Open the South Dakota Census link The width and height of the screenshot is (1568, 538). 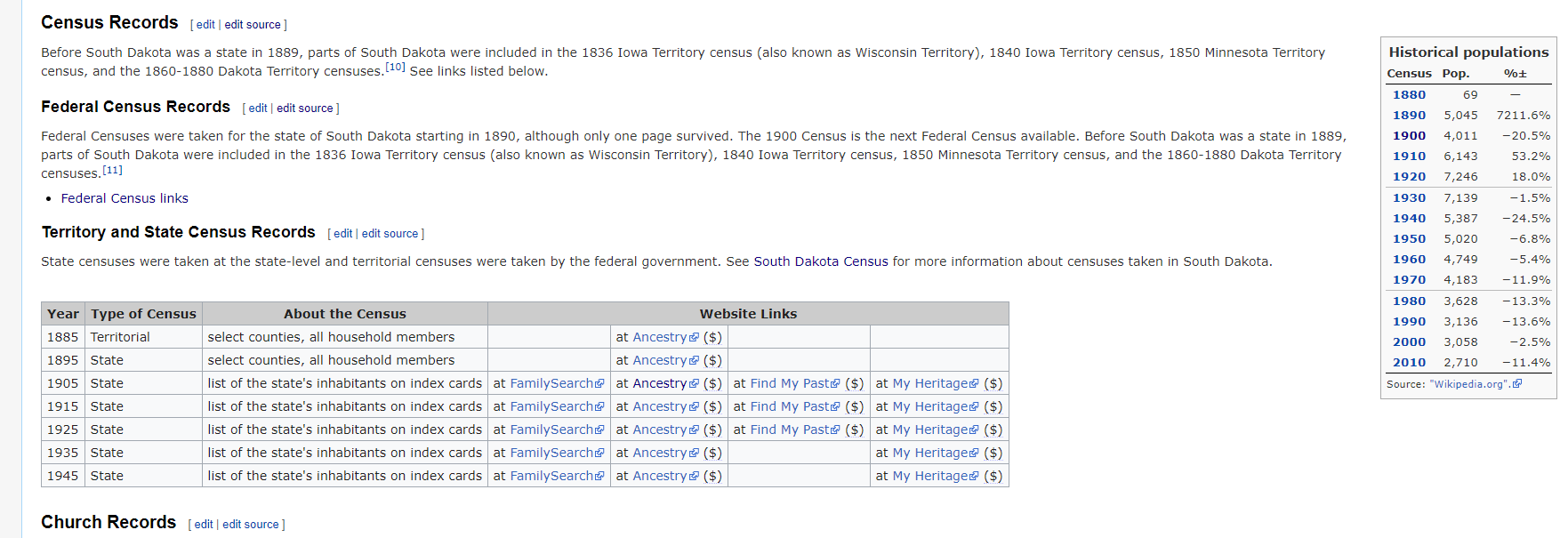pyautogui.click(x=820, y=261)
